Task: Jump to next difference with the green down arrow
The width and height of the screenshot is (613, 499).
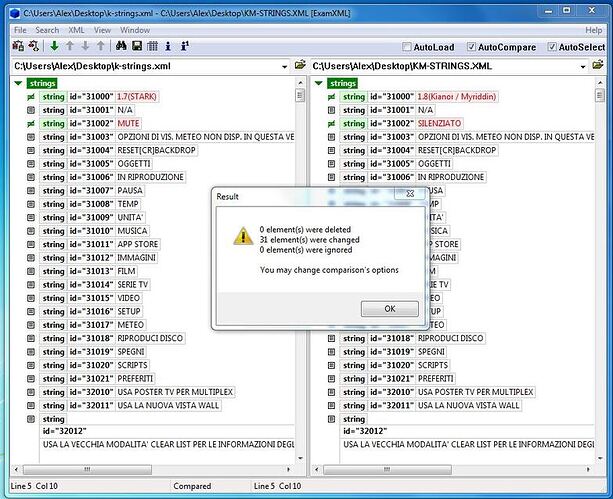Action: pyautogui.click(x=54, y=46)
